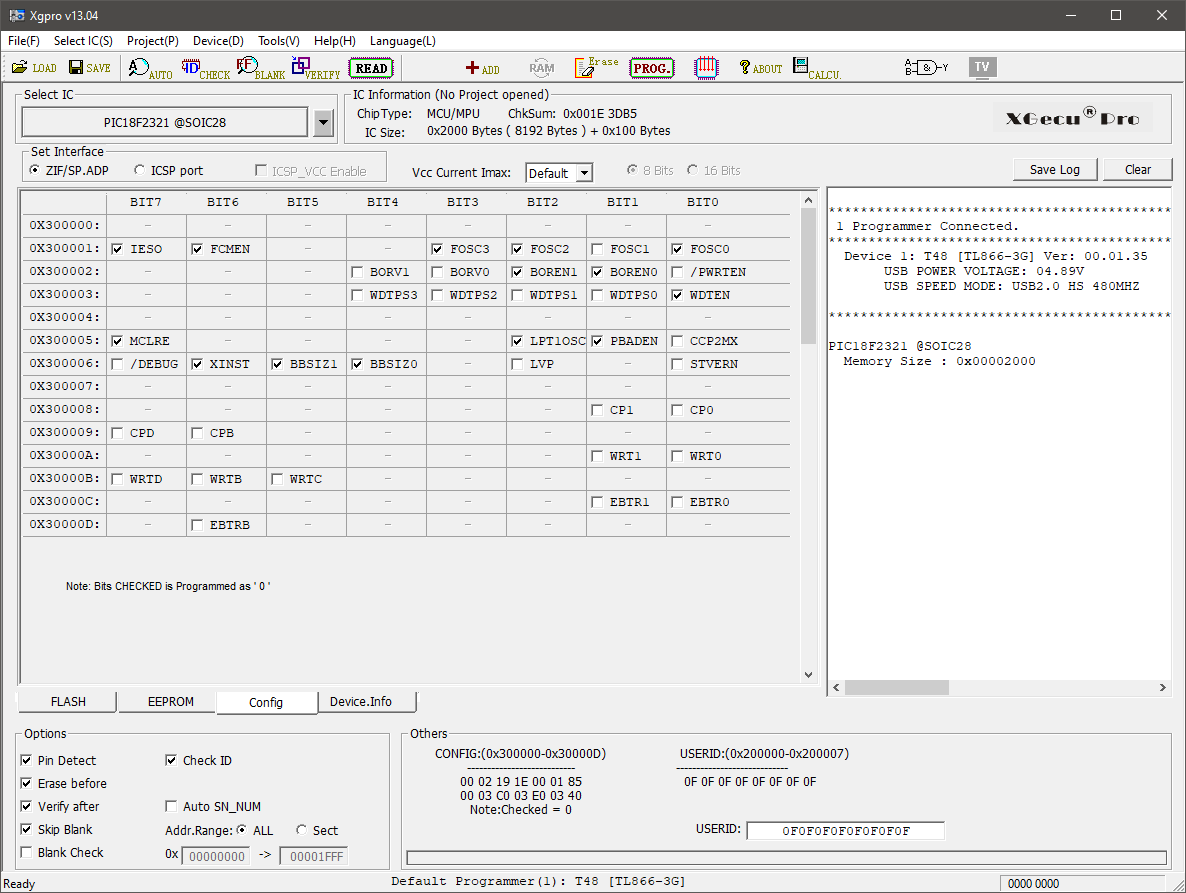Click the Save Log button
The image size is (1186, 893).
[1054, 169]
